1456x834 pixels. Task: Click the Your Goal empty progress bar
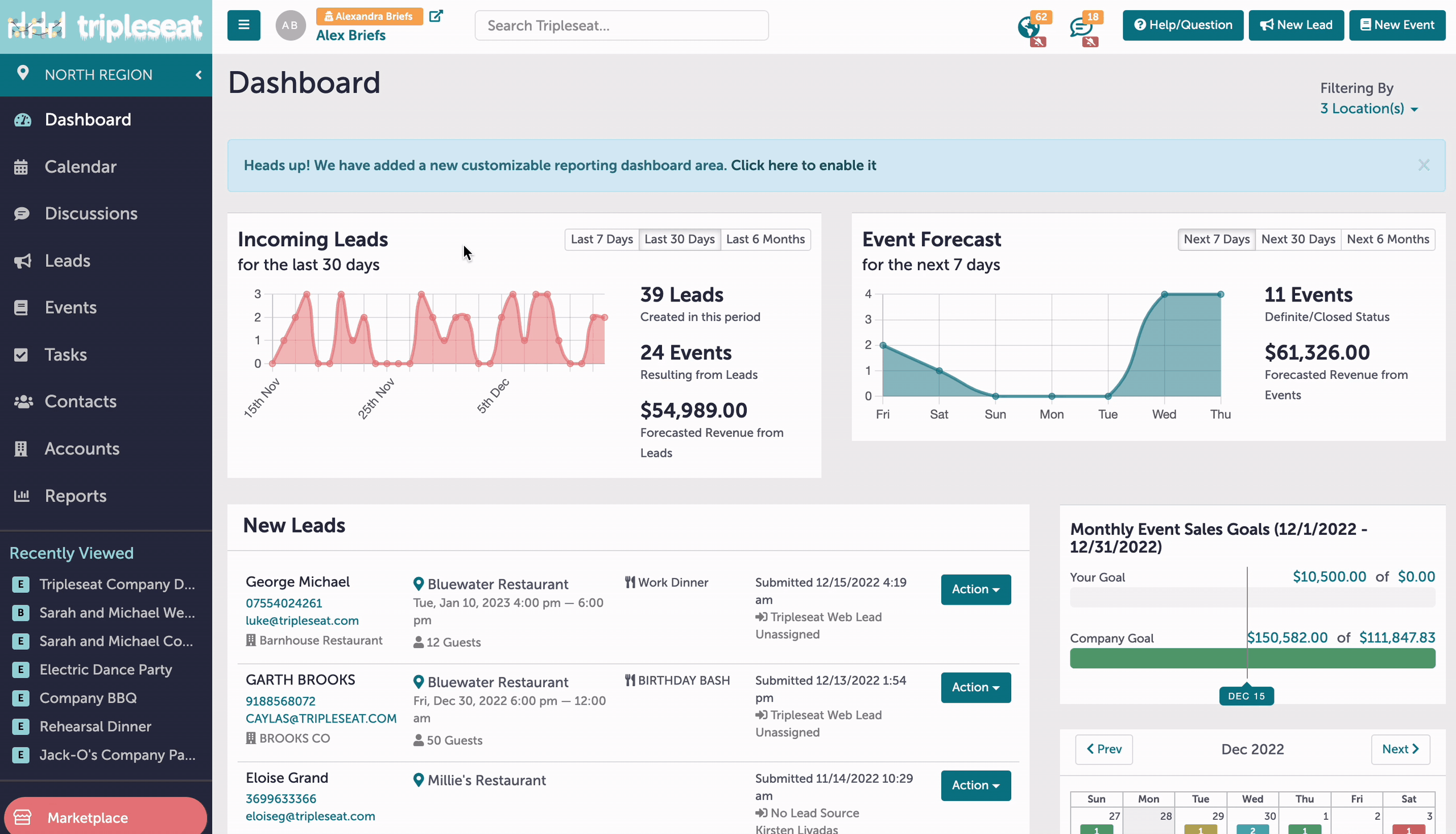tap(1252, 597)
